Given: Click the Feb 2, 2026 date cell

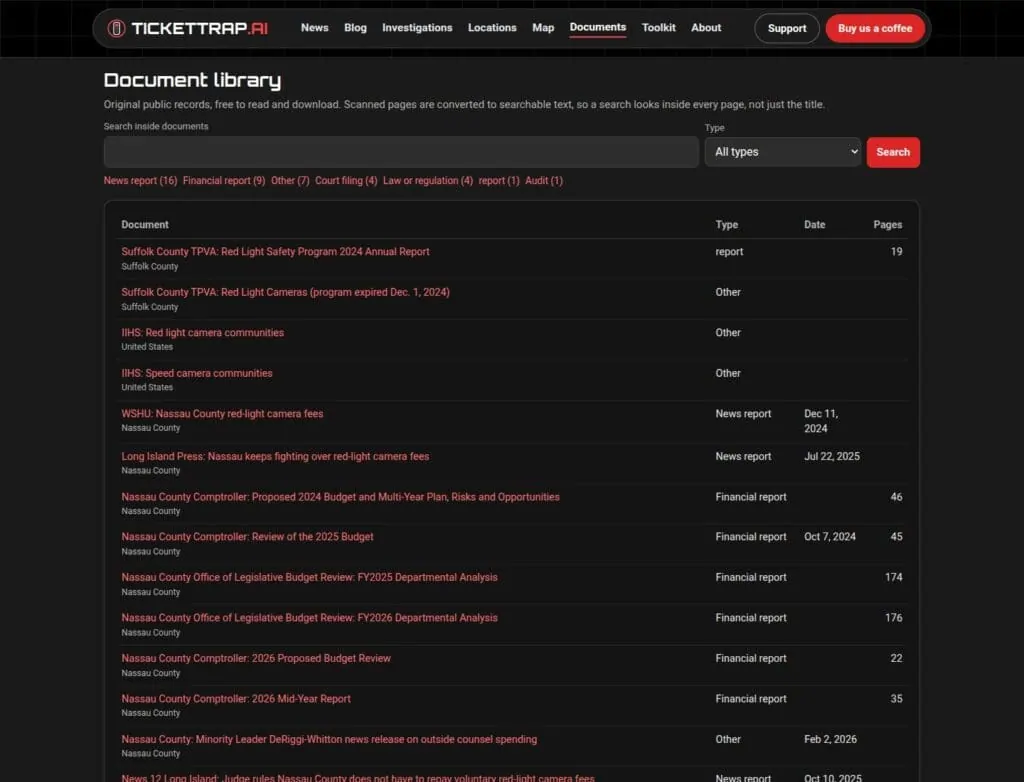Looking at the screenshot, I should point(830,739).
